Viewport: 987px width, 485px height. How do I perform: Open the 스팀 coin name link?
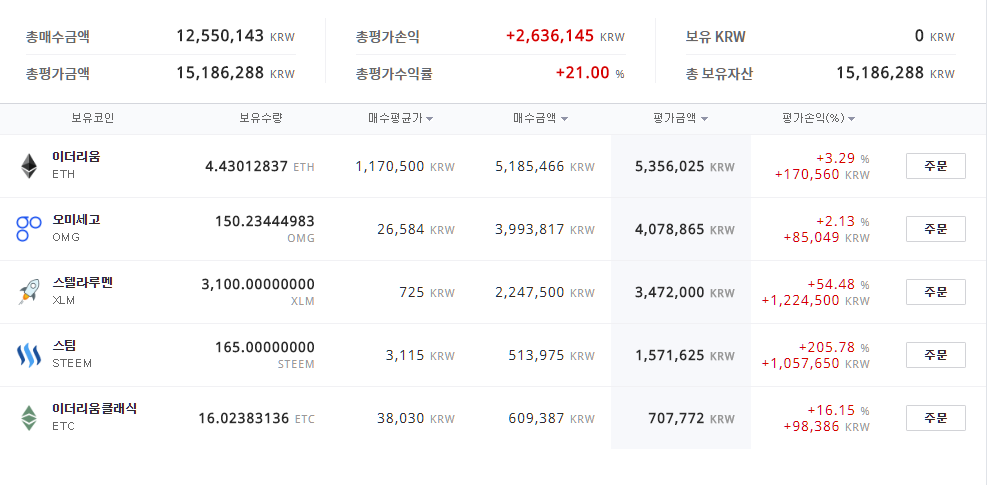[x=64, y=346]
